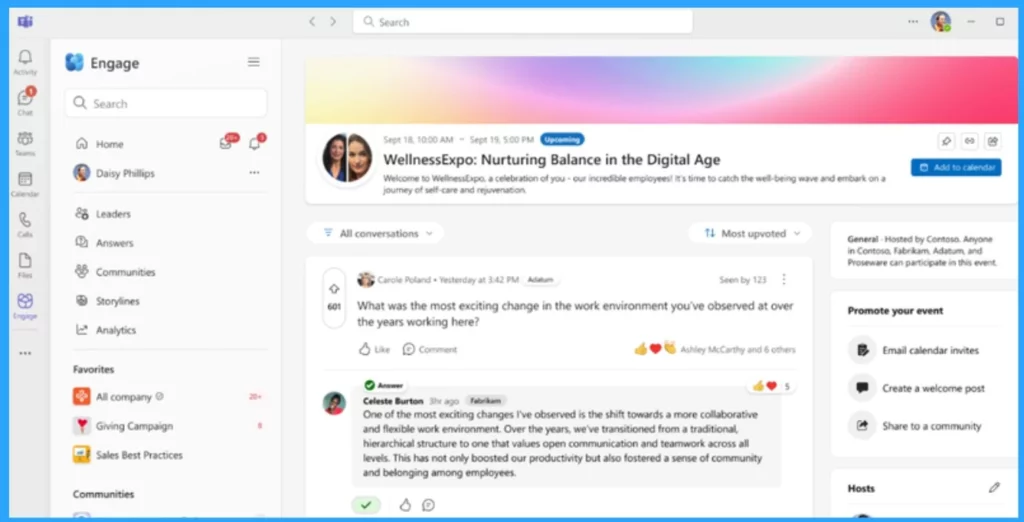Comment on Carole Poland's question

pos(430,350)
